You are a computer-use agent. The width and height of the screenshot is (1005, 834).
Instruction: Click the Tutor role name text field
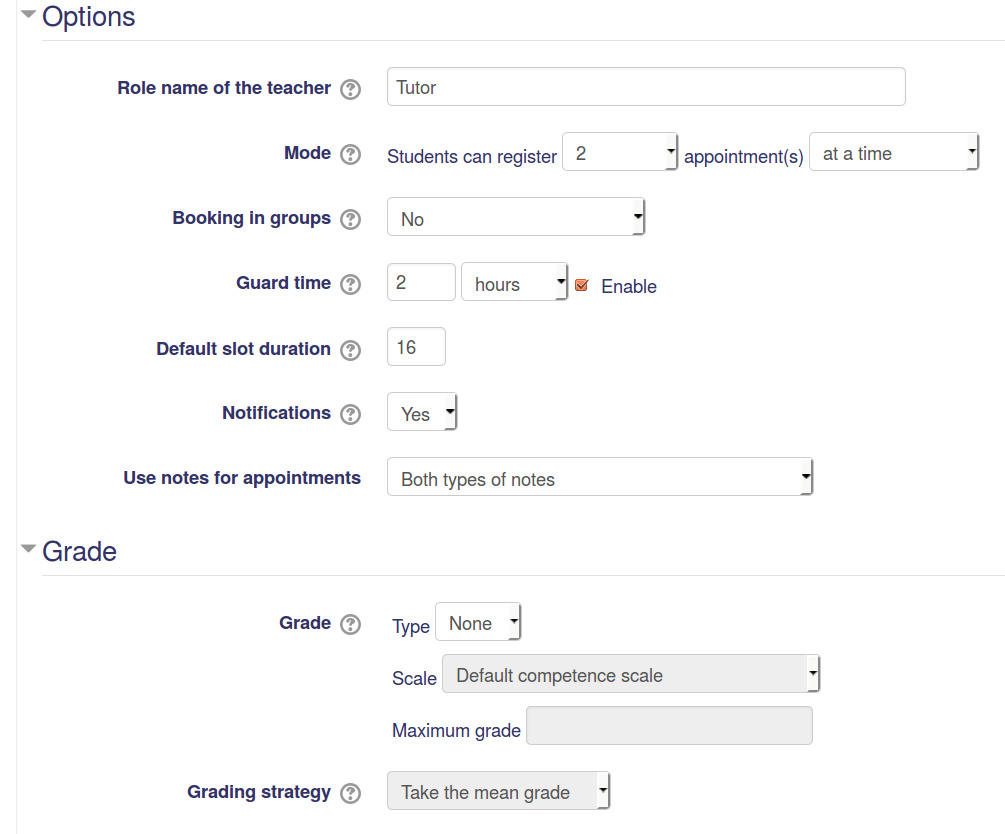645,87
